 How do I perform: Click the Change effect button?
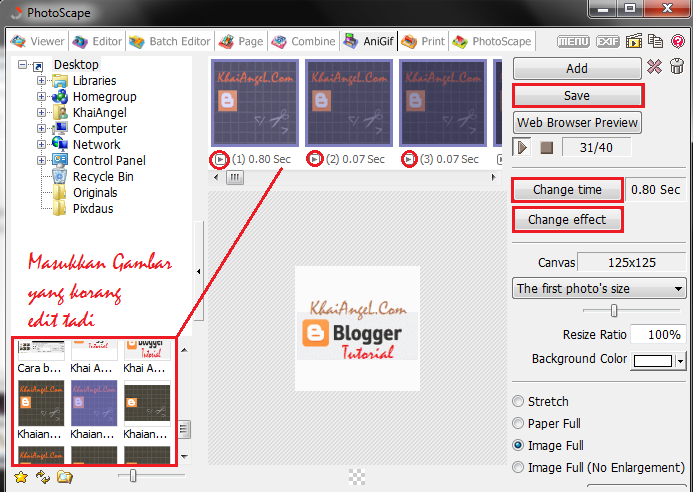pos(567,220)
